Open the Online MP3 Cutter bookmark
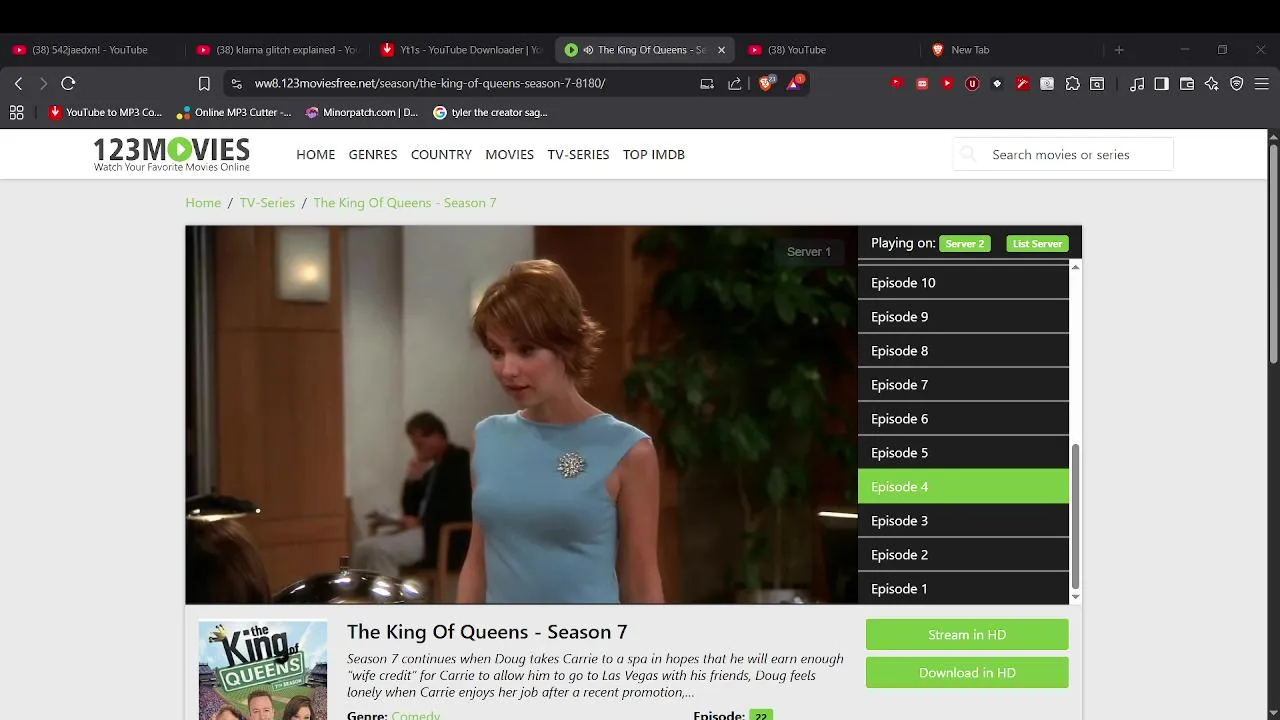Screen dimensions: 1280x720 pos(234,113)
